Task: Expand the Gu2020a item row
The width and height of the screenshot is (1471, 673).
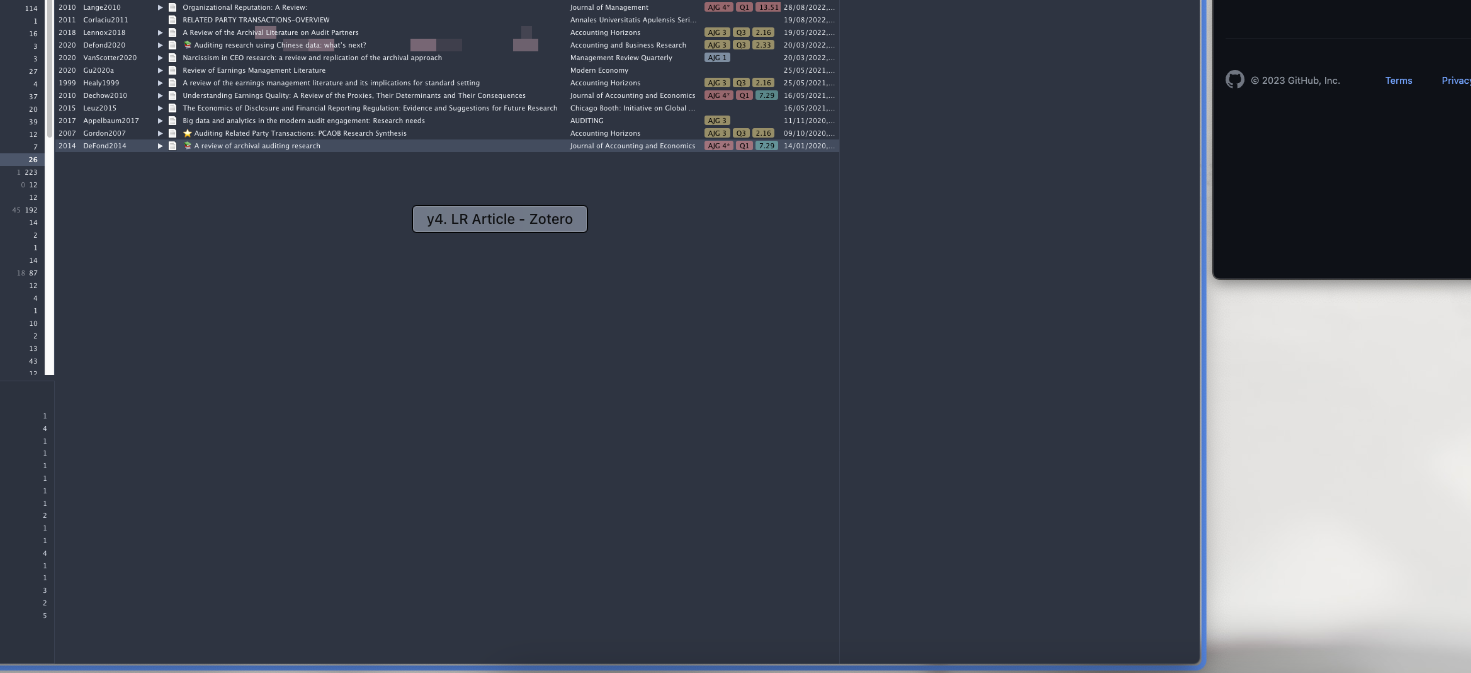Action: tap(160, 70)
